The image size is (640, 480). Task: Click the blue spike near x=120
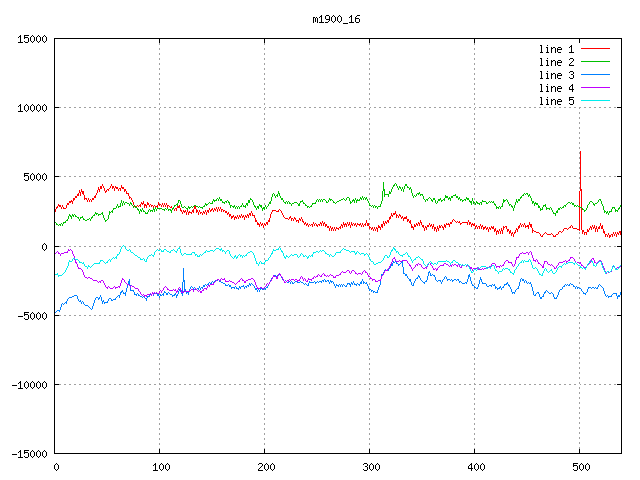(x=183, y=275)
